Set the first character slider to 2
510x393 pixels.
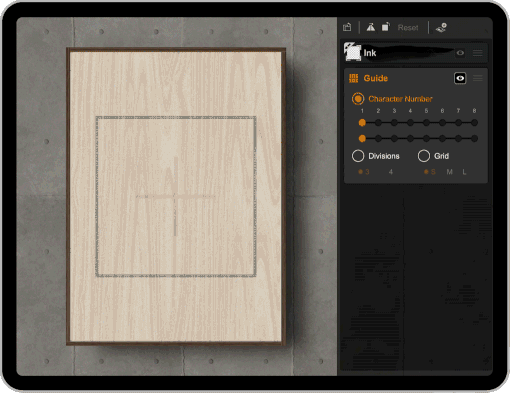(378, 123)
